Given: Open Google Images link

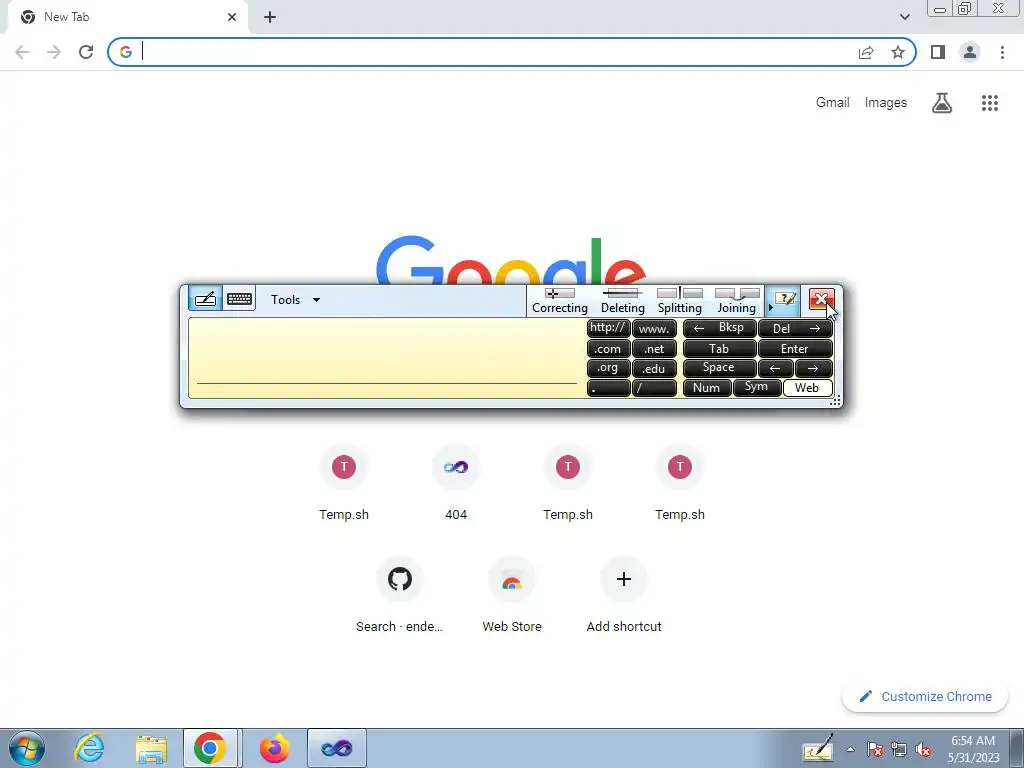Looking at the screenshot, I should tap(886, 103).
